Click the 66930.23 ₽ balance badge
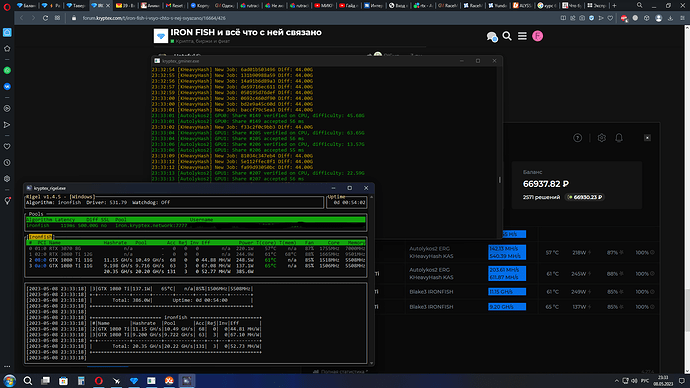The width and height of the screenshot is (690, 388). [585, 197]
